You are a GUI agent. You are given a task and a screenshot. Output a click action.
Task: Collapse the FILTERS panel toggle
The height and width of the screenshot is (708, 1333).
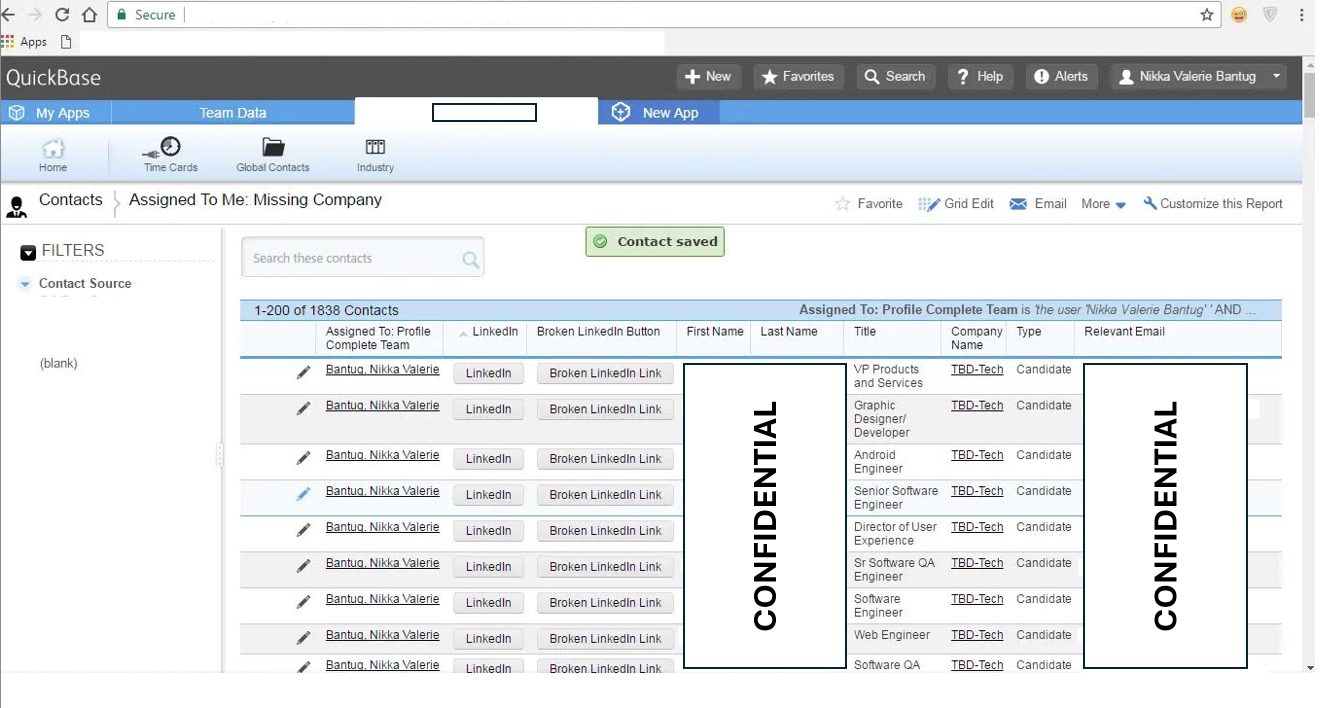28,253
